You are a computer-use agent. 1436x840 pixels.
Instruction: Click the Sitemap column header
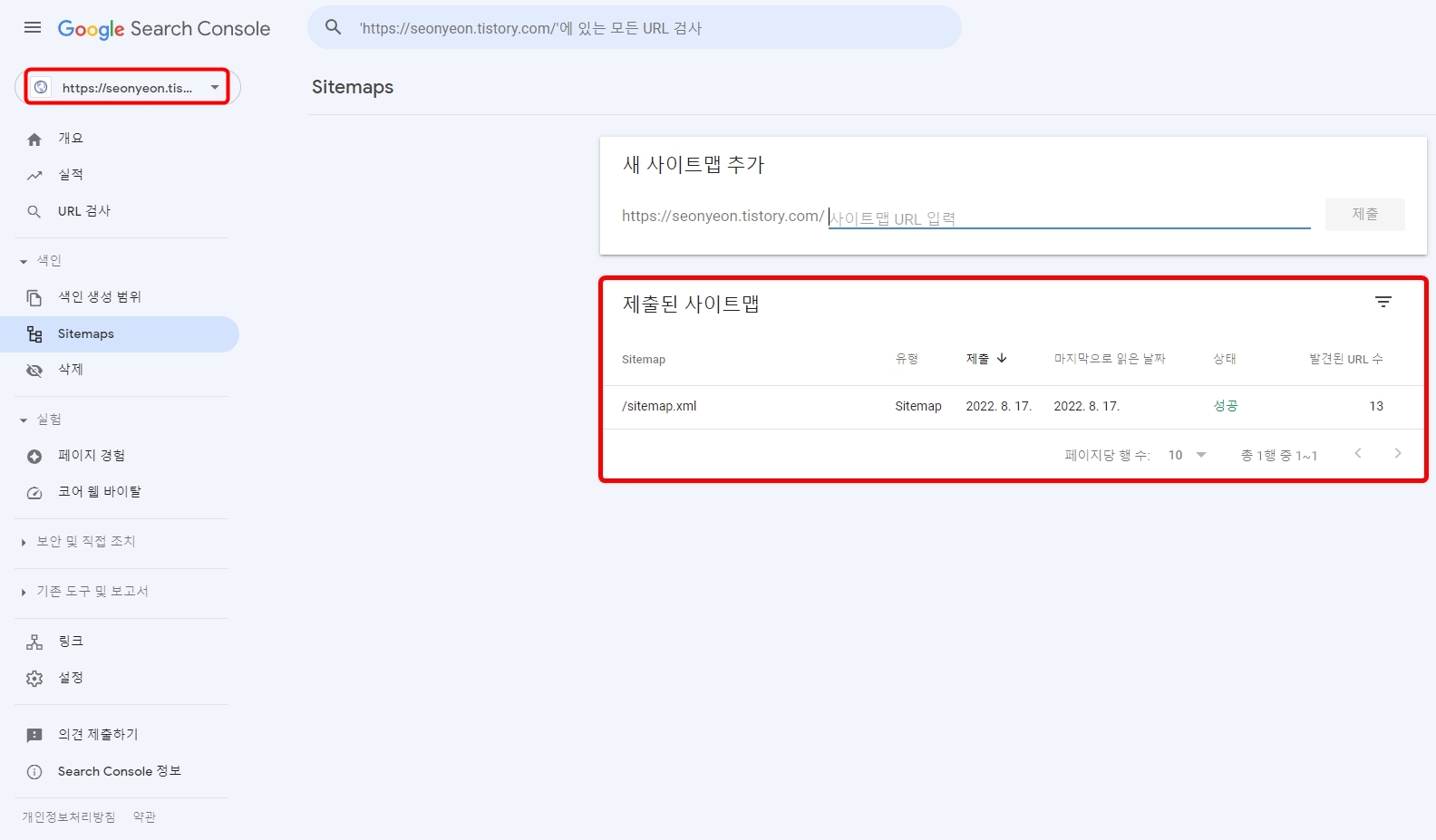click(x=644, y=360)
